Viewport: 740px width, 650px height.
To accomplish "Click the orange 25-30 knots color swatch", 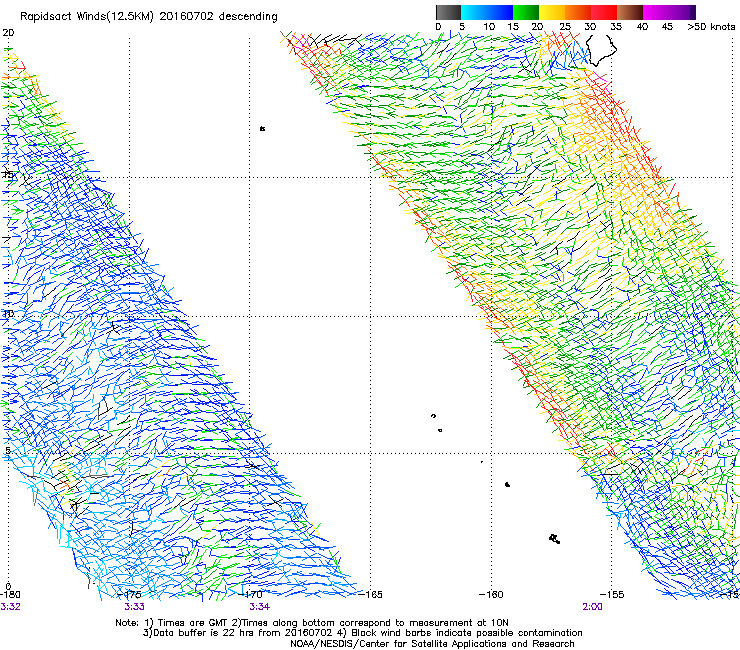I will pos(578,12).
